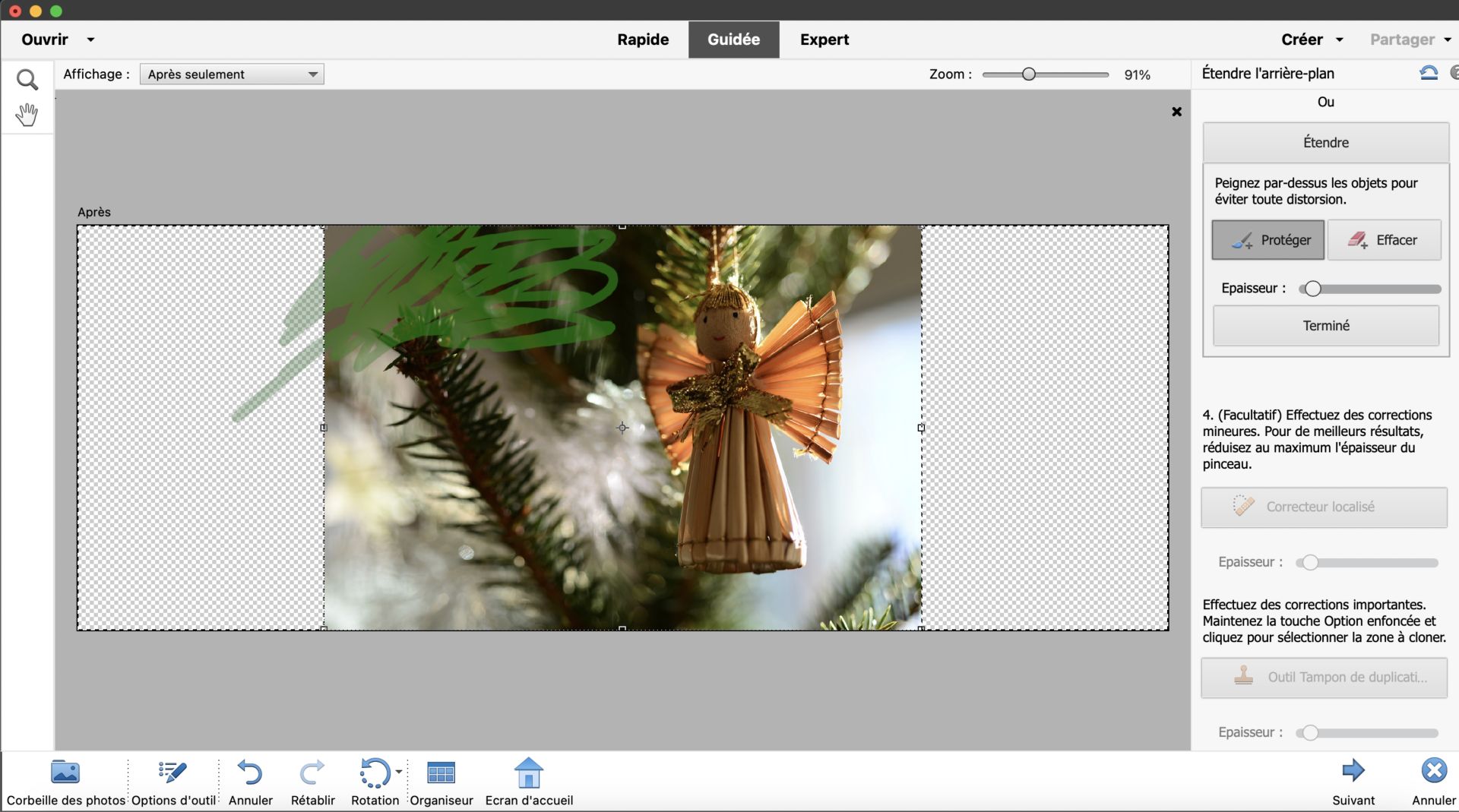Click the Correcteur localisé button

(1324, 507)
